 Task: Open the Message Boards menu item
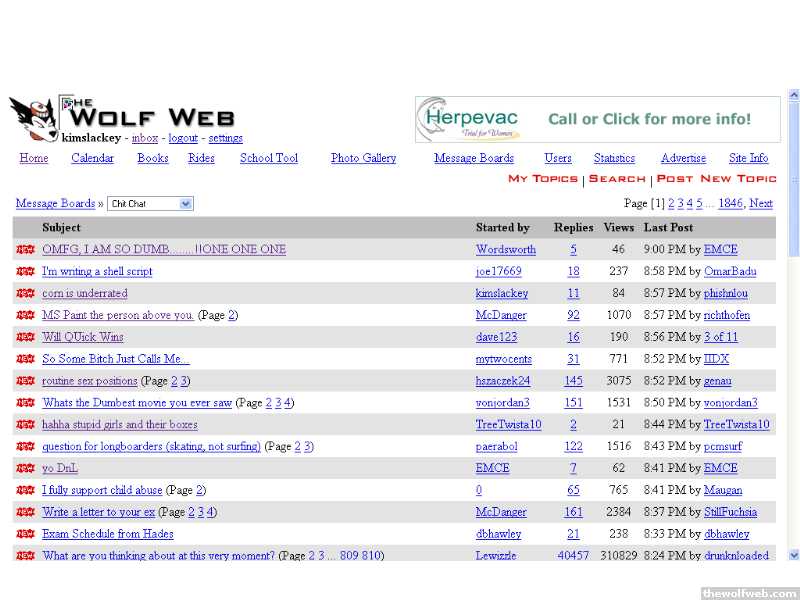pos(473,158)
